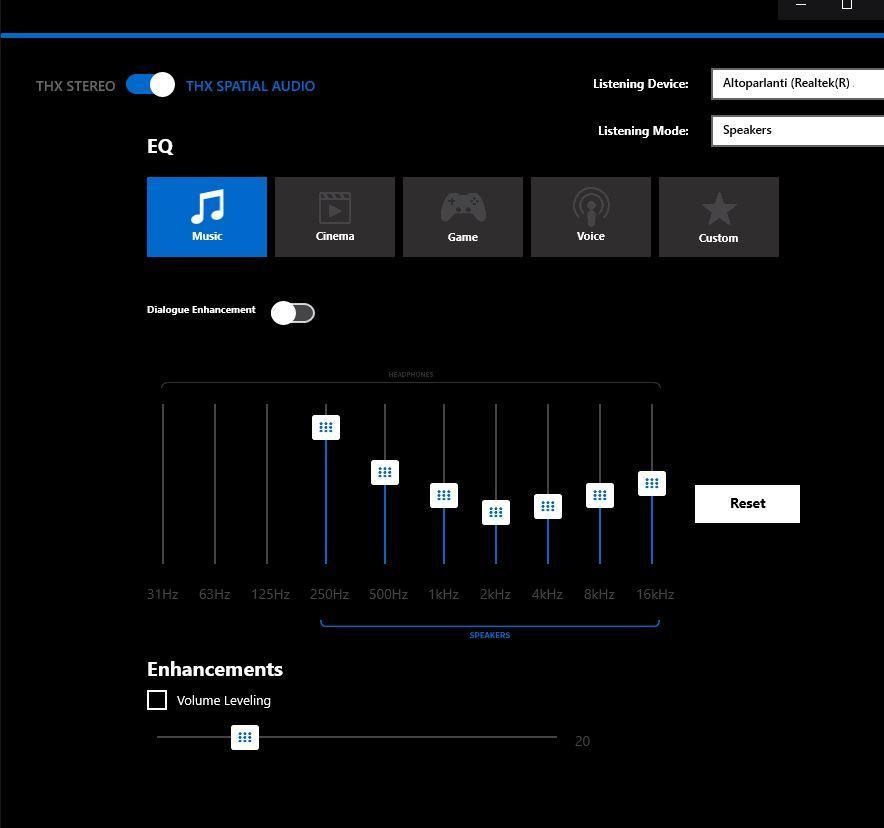Click the THX STEREO label
The width and height of the screenshot is (884, 828).
[76, 86]
